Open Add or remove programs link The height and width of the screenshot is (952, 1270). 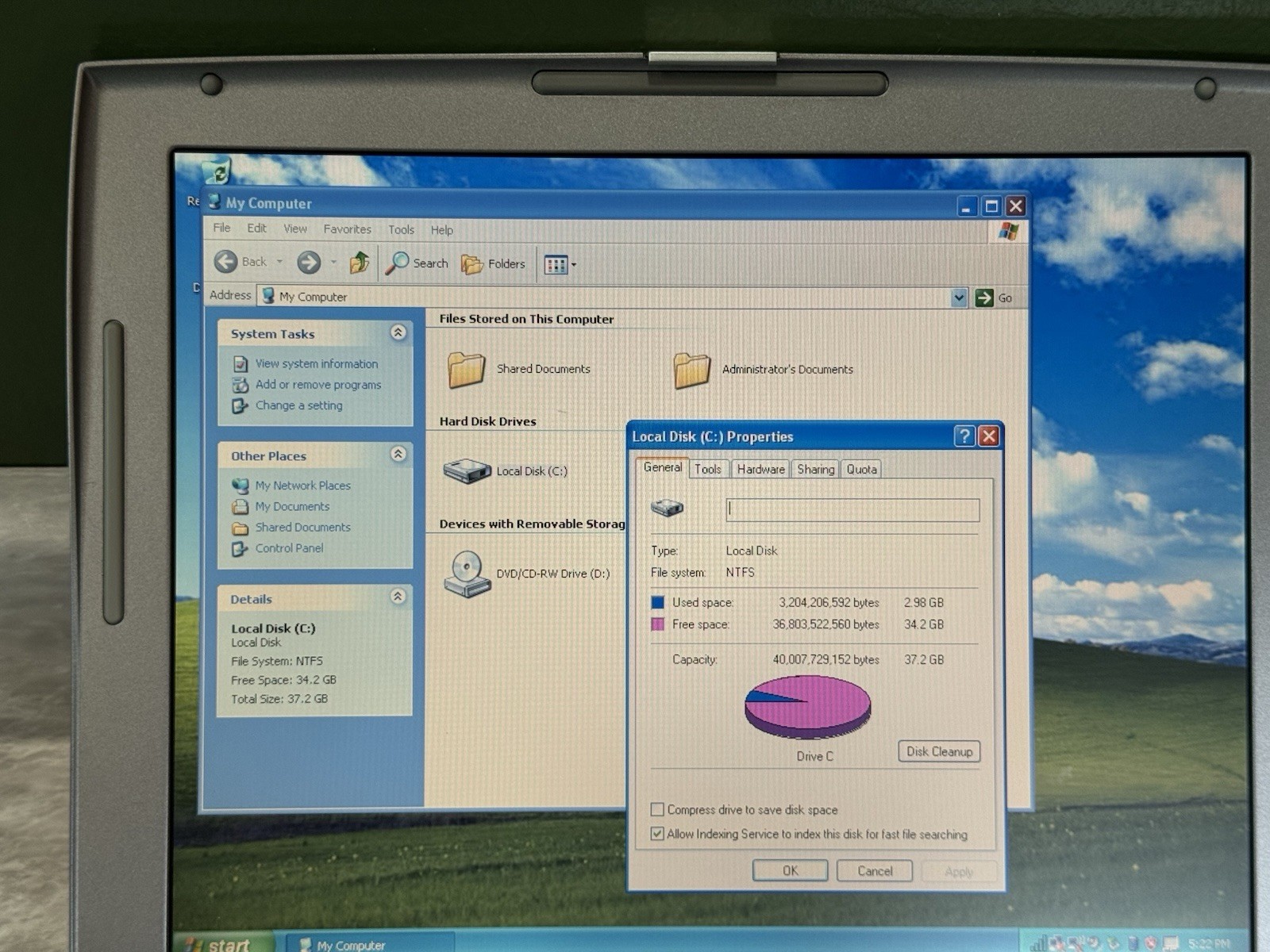(318, 385)
